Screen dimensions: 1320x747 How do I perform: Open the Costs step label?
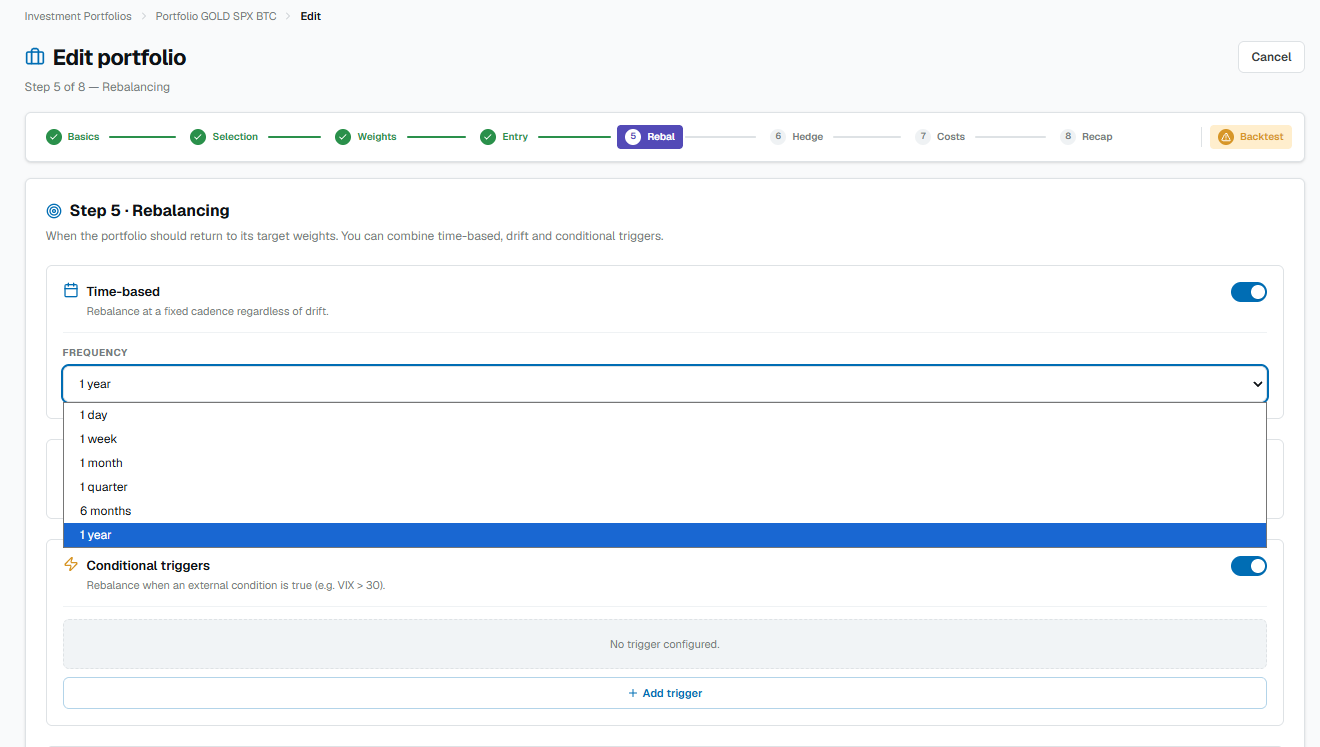click(x=951, y=137)
